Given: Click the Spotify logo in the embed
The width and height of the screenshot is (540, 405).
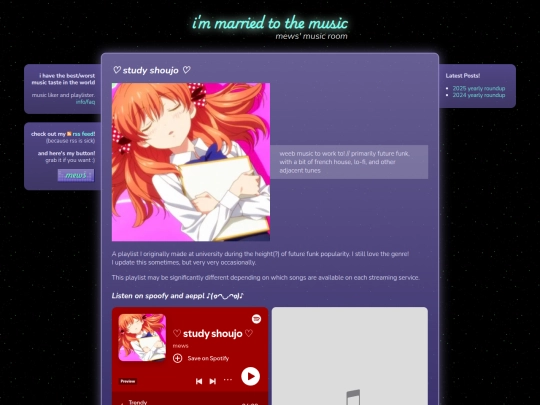Looking at the screenshot, I should tap(256, 319).
